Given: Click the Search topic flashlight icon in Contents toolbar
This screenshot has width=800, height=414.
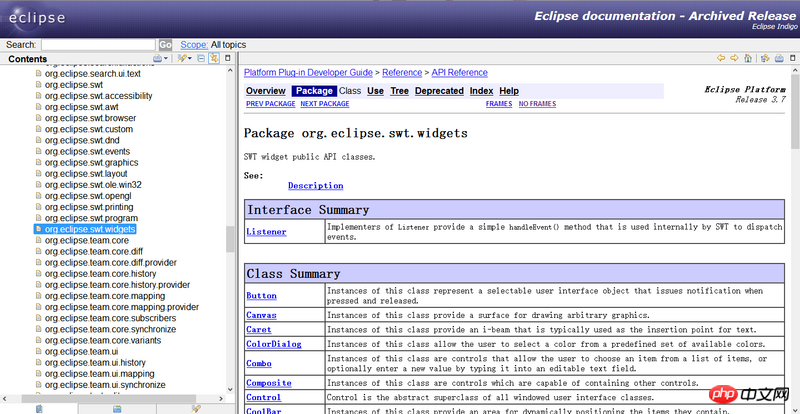Looking at the screenshot, I should [x=182, y=59].
